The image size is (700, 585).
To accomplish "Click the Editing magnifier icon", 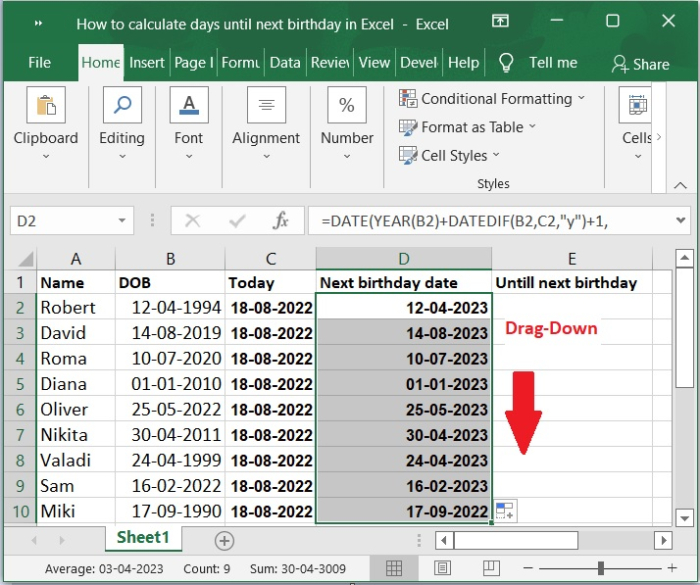I will point(121,106).
